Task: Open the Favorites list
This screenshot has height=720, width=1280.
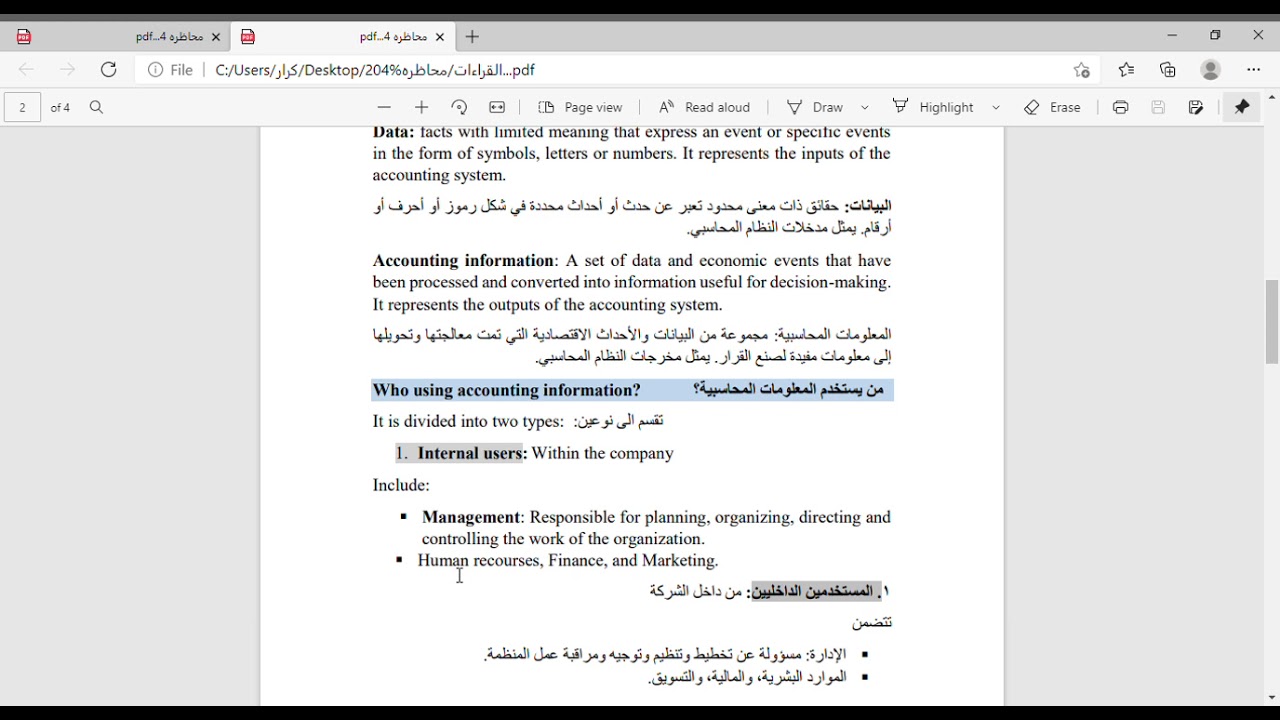Action: tap(1127, 70)
